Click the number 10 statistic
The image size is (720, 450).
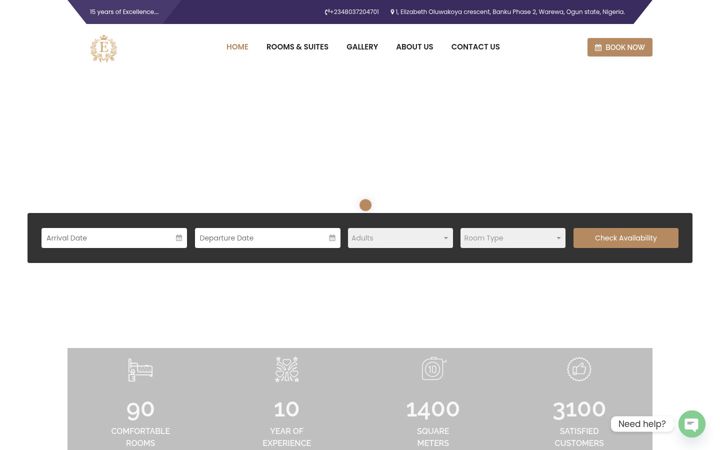287,409
